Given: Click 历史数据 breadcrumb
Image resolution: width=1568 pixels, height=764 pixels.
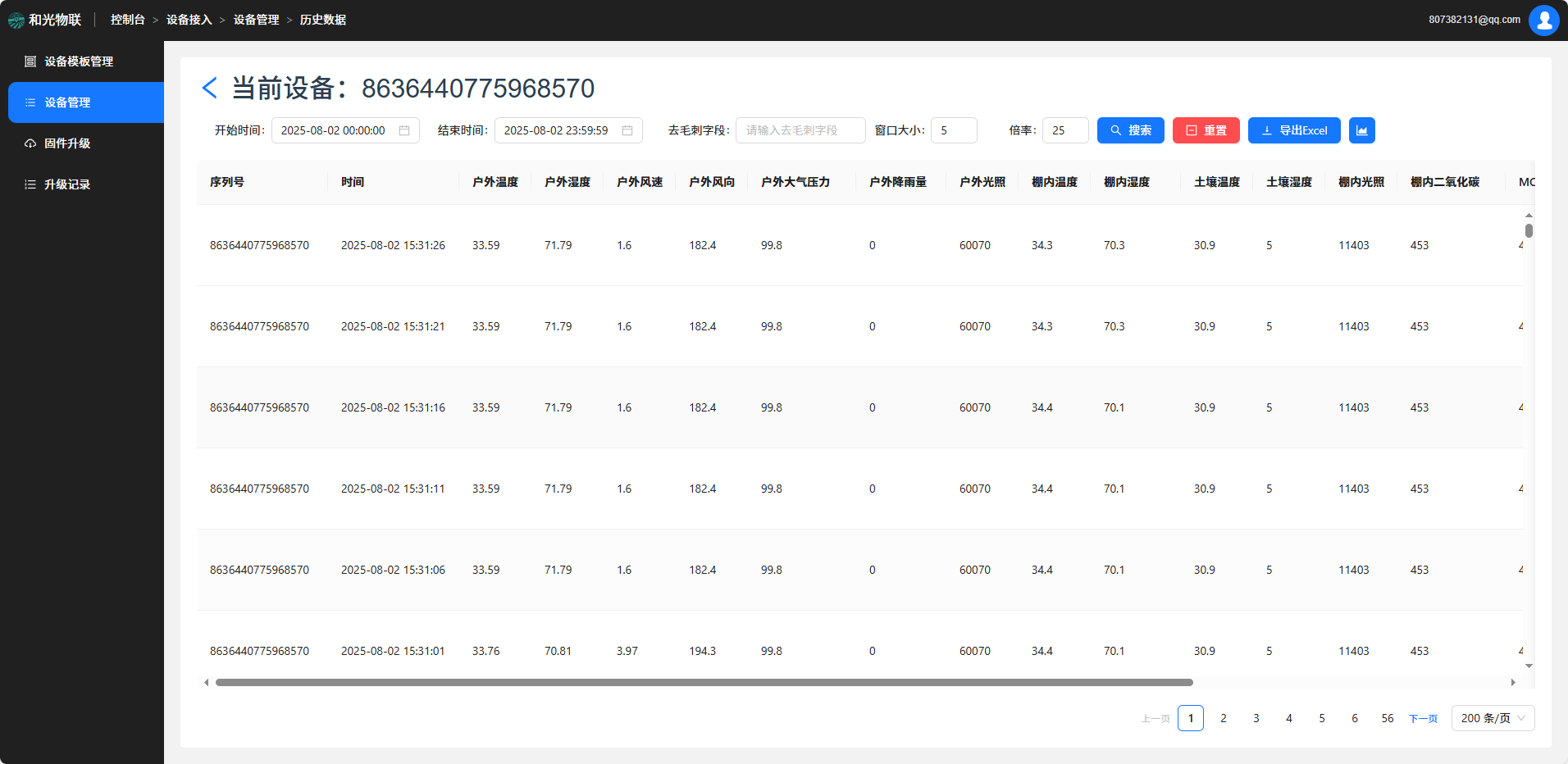Looking at the screenshot, I should tap(323, 20).
